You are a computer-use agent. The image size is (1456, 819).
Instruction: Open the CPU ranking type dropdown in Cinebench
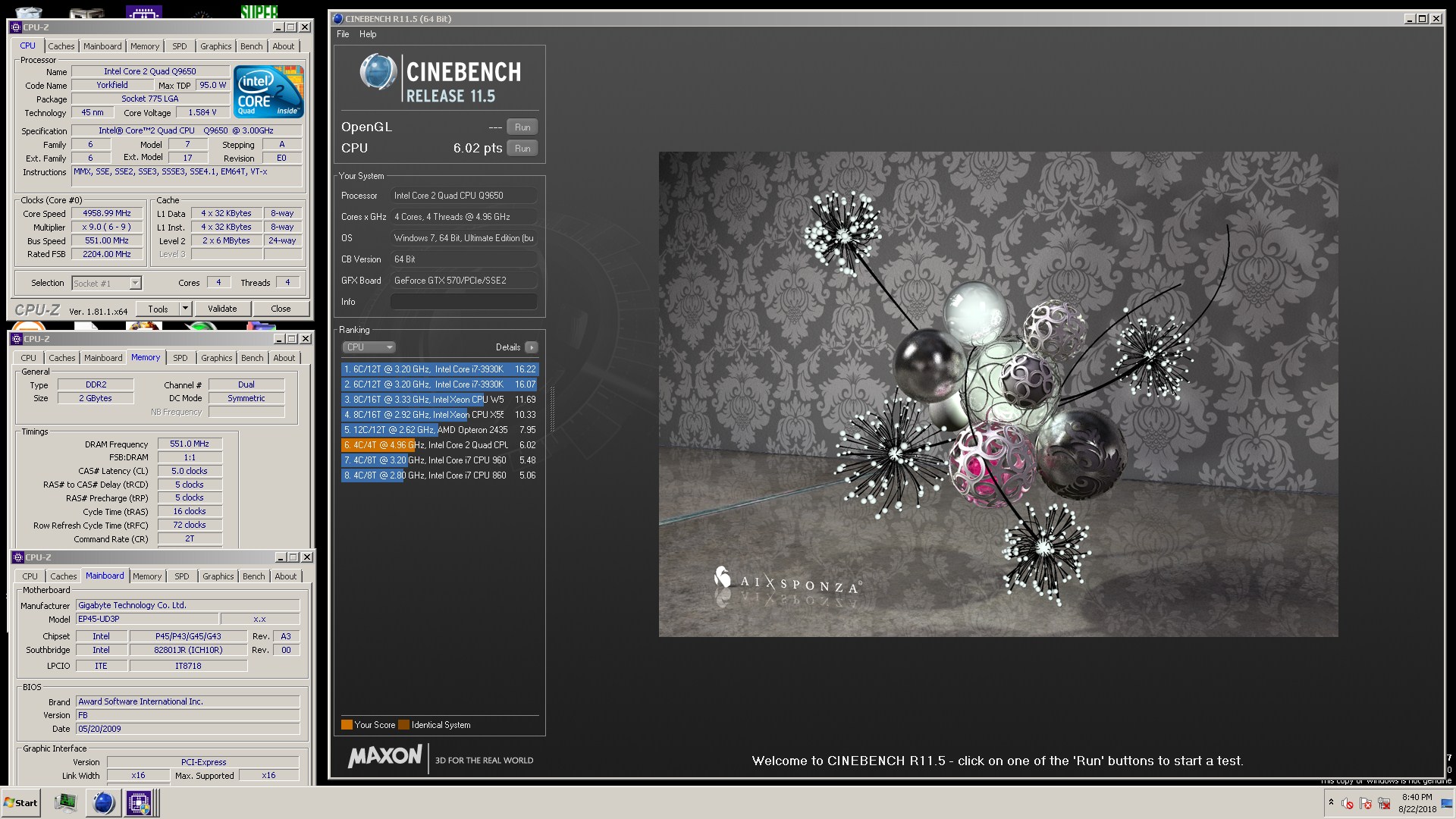click(x=369, y=347)
